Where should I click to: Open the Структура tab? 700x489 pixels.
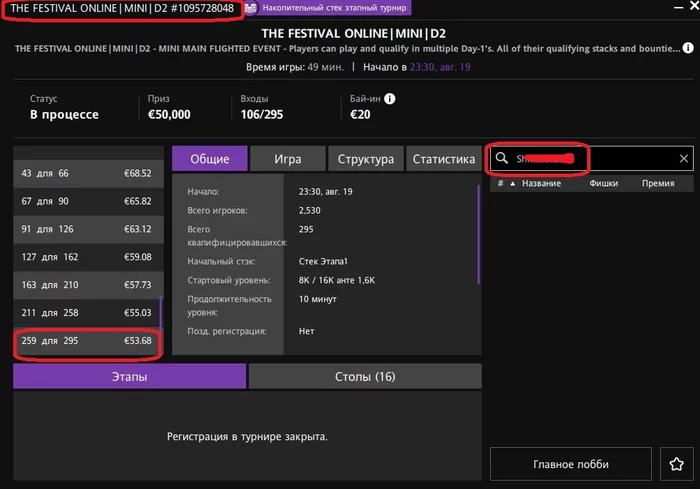pyautogui.click(x=366, y=159)
